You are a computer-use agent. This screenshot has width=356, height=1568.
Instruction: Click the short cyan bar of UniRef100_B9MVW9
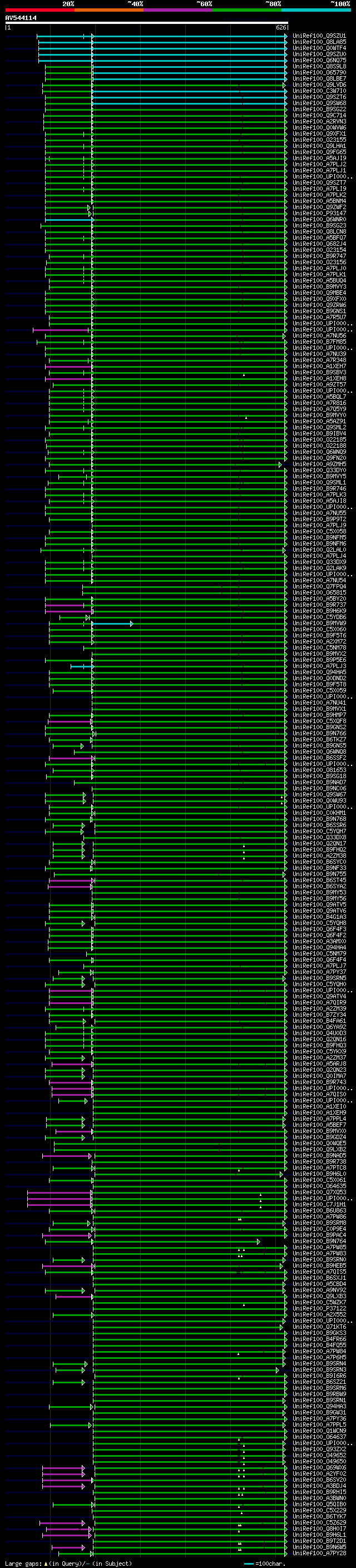point(112,624)
